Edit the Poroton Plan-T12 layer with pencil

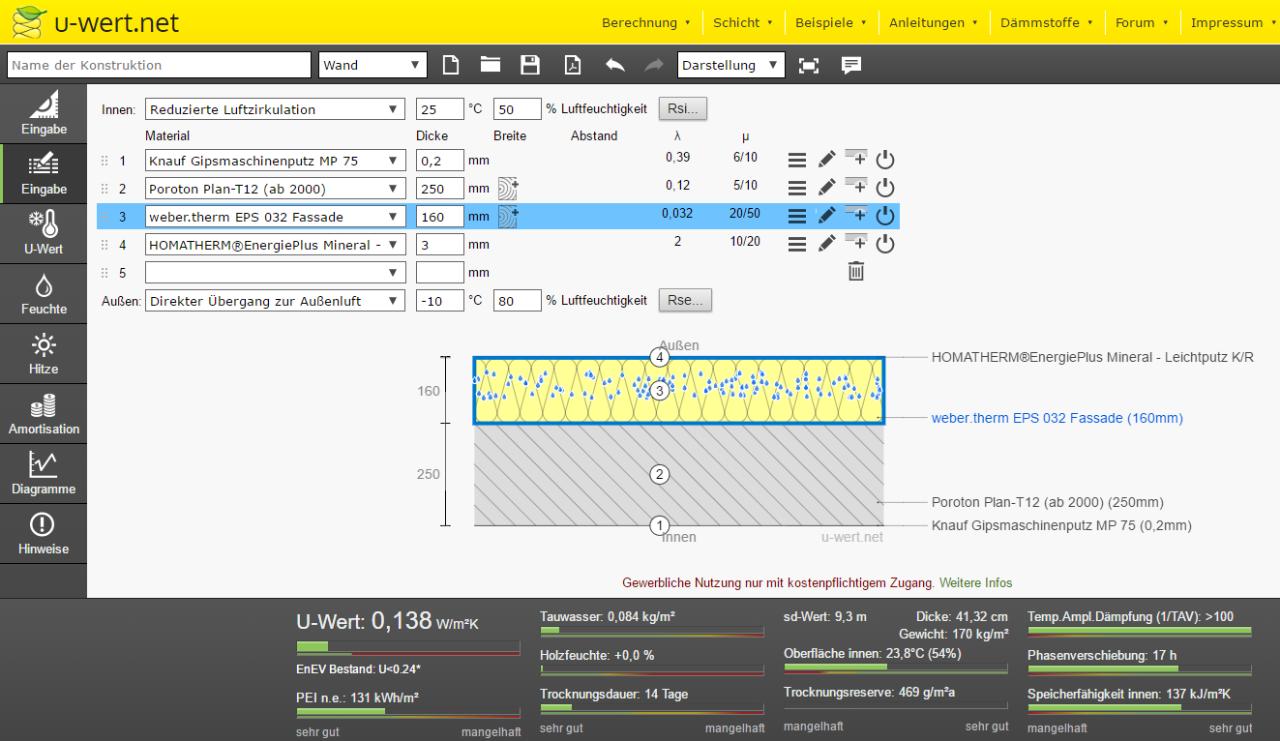pos(826,188)
